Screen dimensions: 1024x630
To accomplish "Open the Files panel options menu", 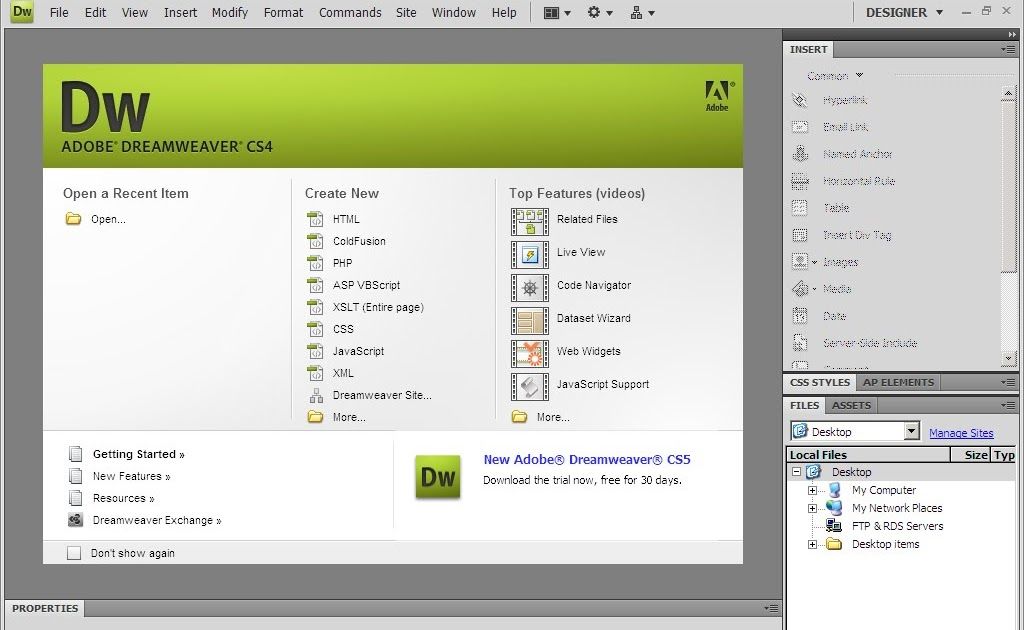I will (1008, 405).
